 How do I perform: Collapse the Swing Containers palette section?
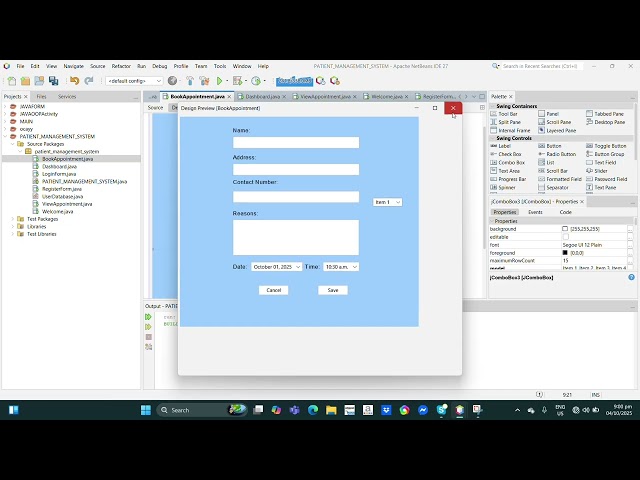click(492, 106)
